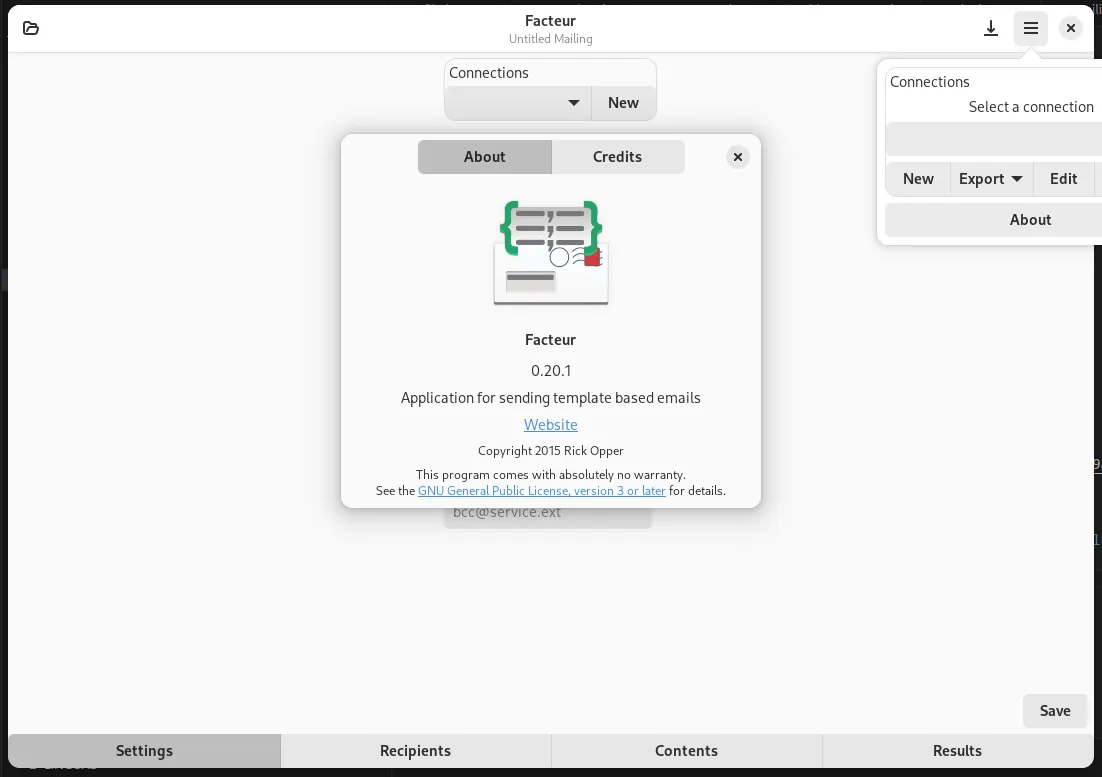Open the connection selector in popover
Screen dimensions: 1102x777
click(994, 138)
